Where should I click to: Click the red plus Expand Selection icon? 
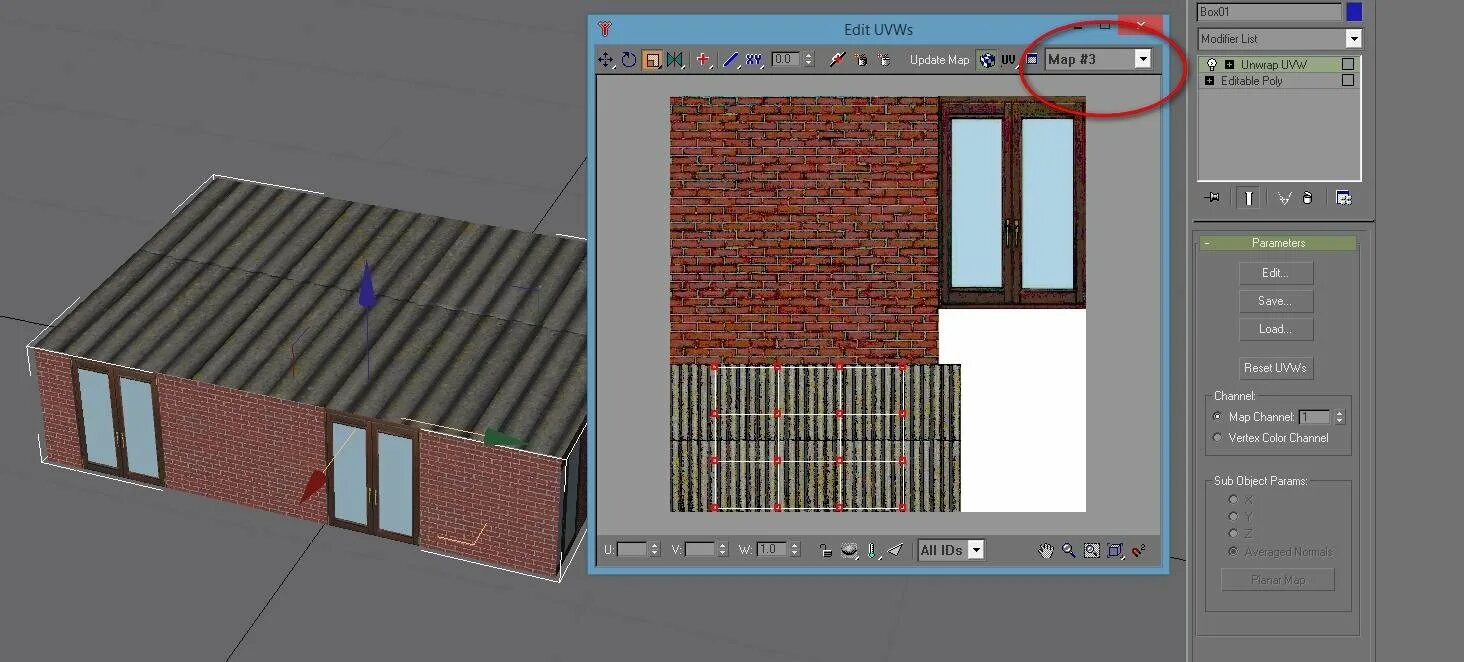[x=703, y=60]
